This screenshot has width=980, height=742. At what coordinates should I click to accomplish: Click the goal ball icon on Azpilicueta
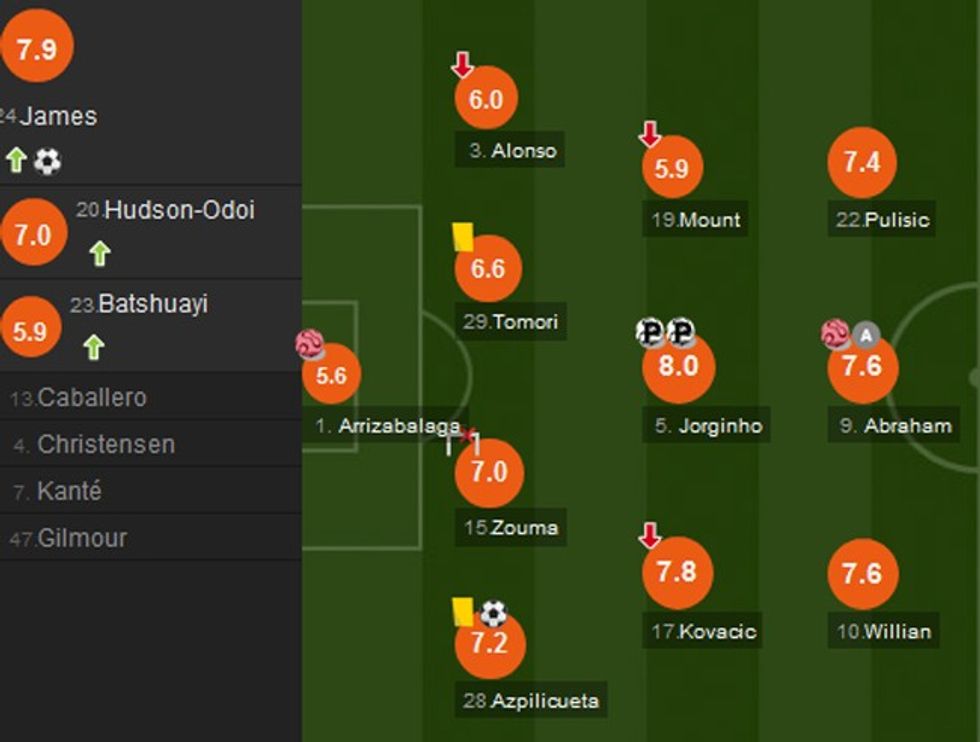pyautogui.click(x=494, y=613)
